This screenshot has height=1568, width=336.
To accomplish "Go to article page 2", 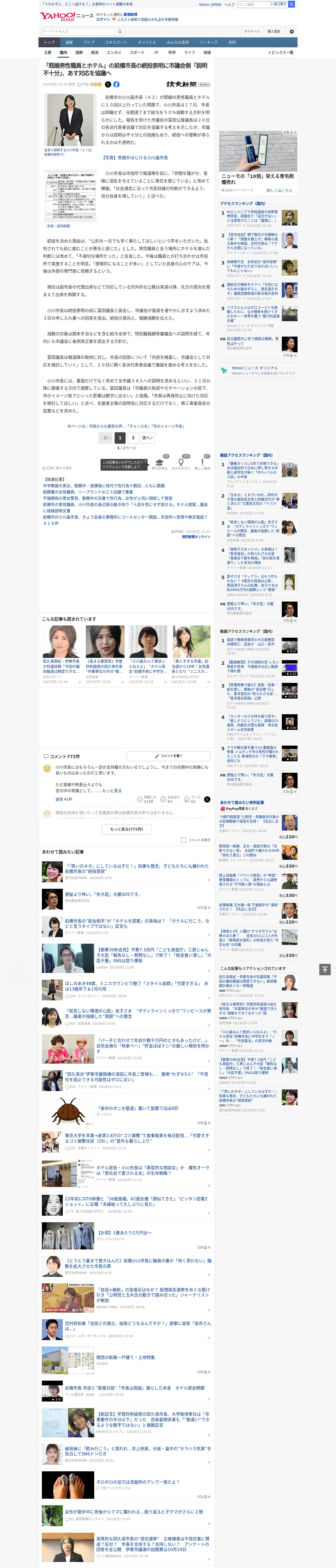I will (133, 438).
